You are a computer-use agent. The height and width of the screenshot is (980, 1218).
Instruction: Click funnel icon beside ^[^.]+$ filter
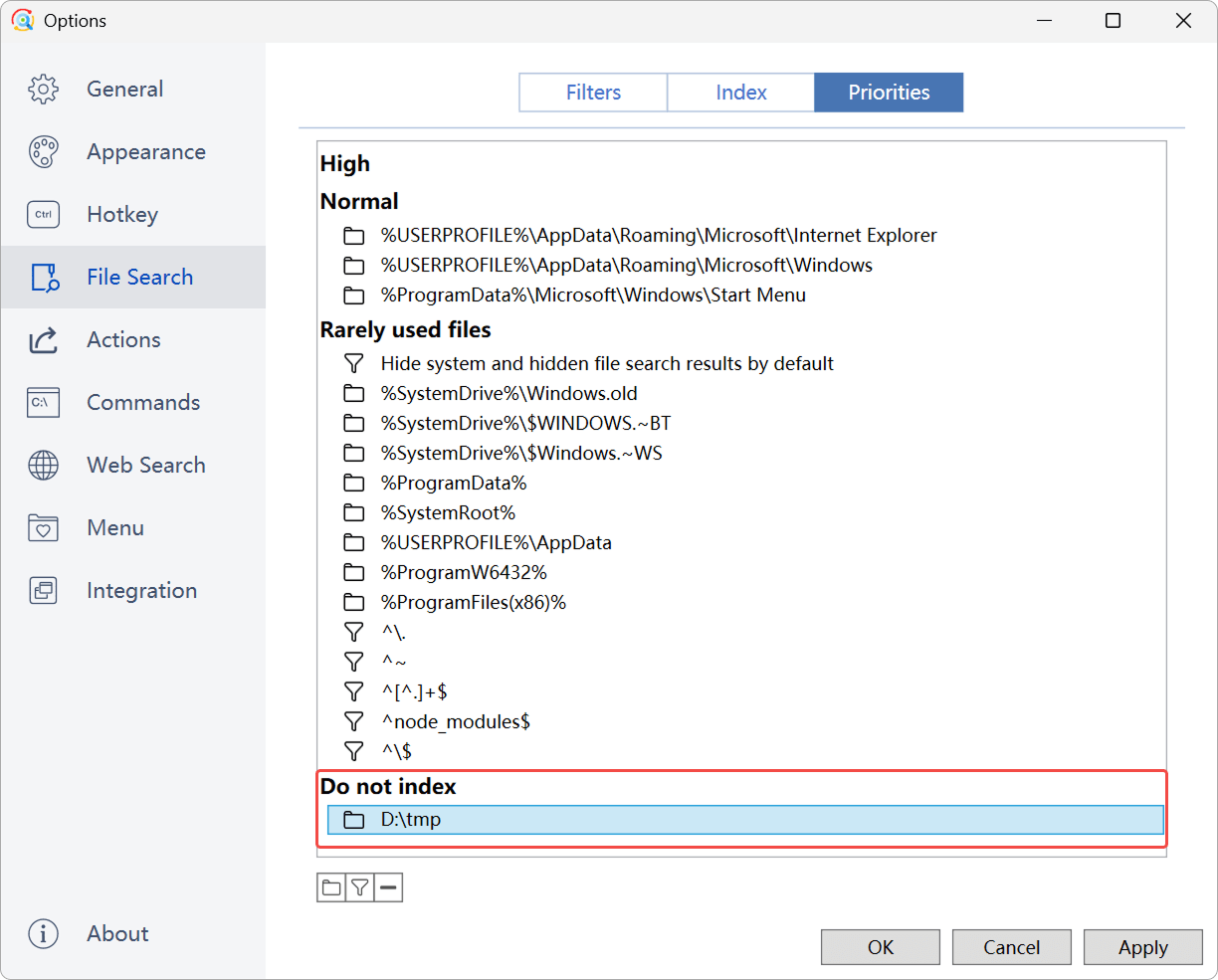pos(354,691)
